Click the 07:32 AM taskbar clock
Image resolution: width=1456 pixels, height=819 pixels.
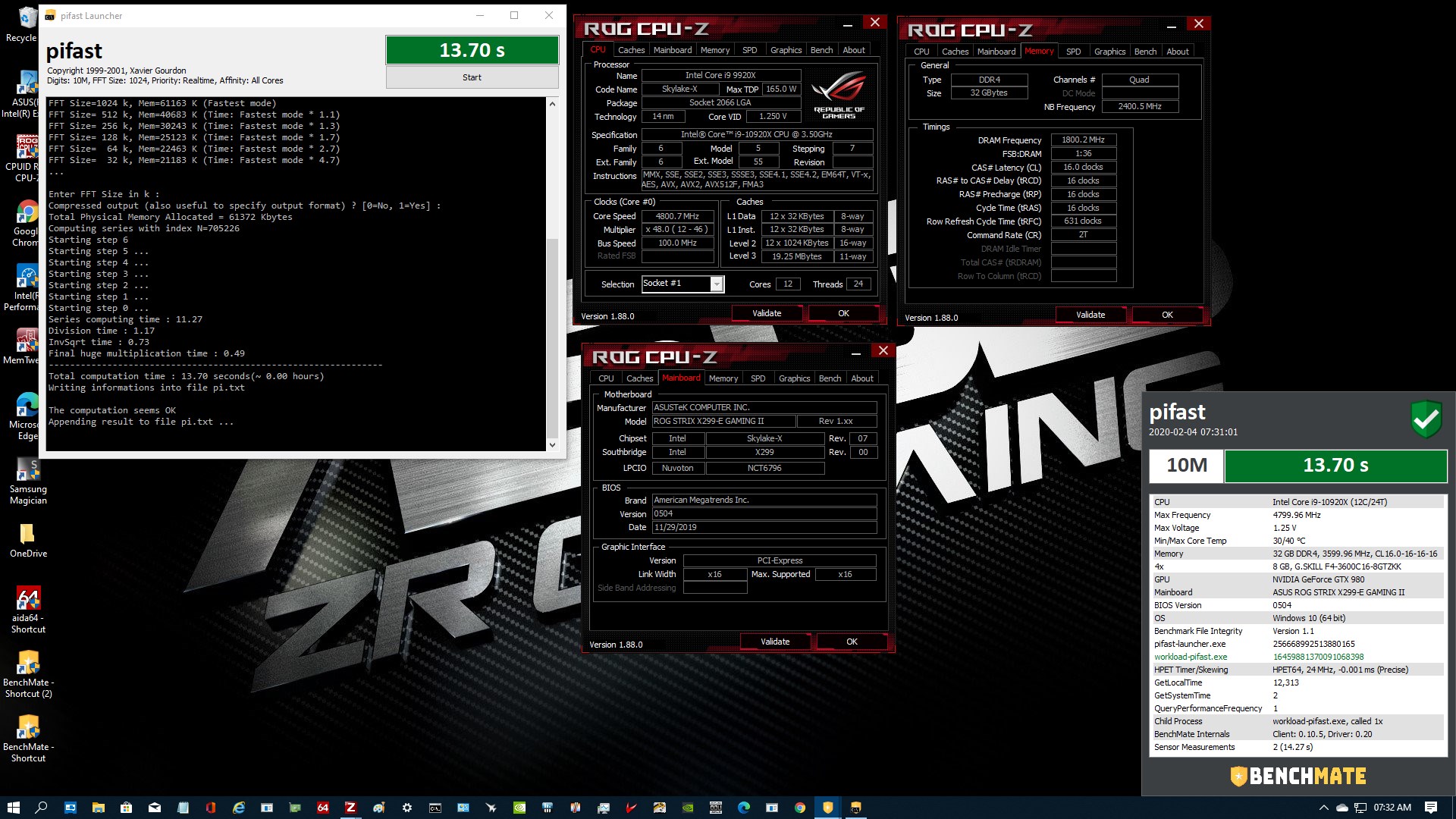1392,808
